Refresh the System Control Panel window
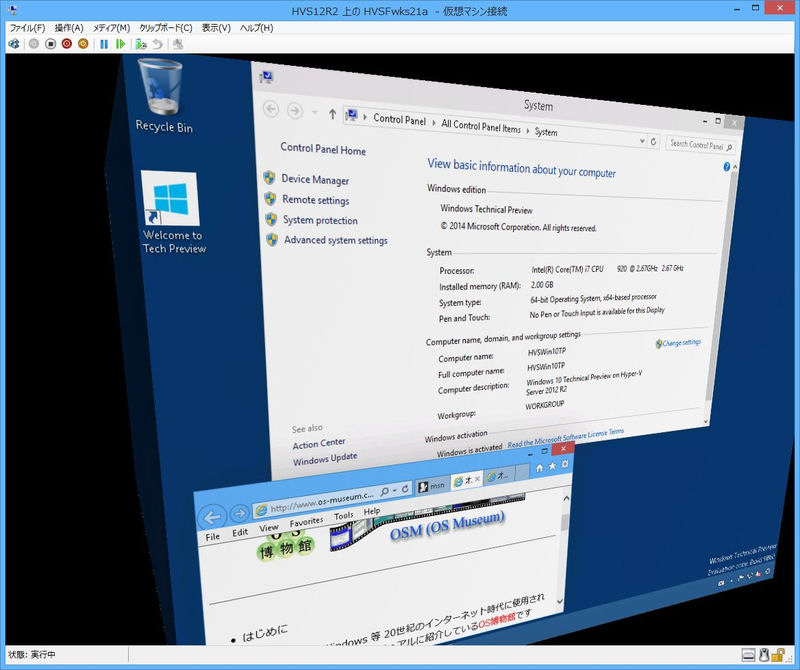This screenshot has height=670, width=800. [x=654, y=141]
